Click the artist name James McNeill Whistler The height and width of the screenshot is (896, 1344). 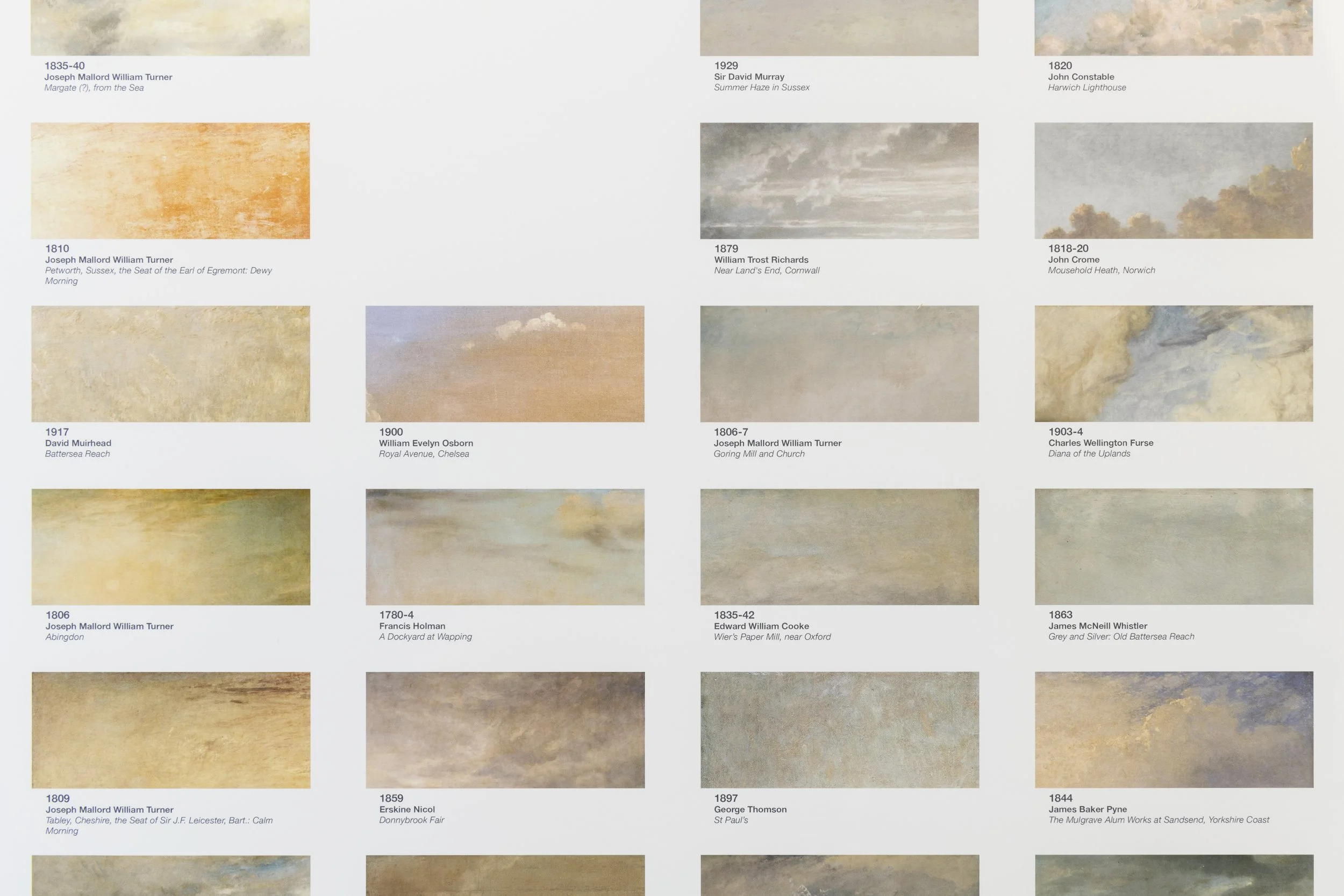(x=1098, y=626)
